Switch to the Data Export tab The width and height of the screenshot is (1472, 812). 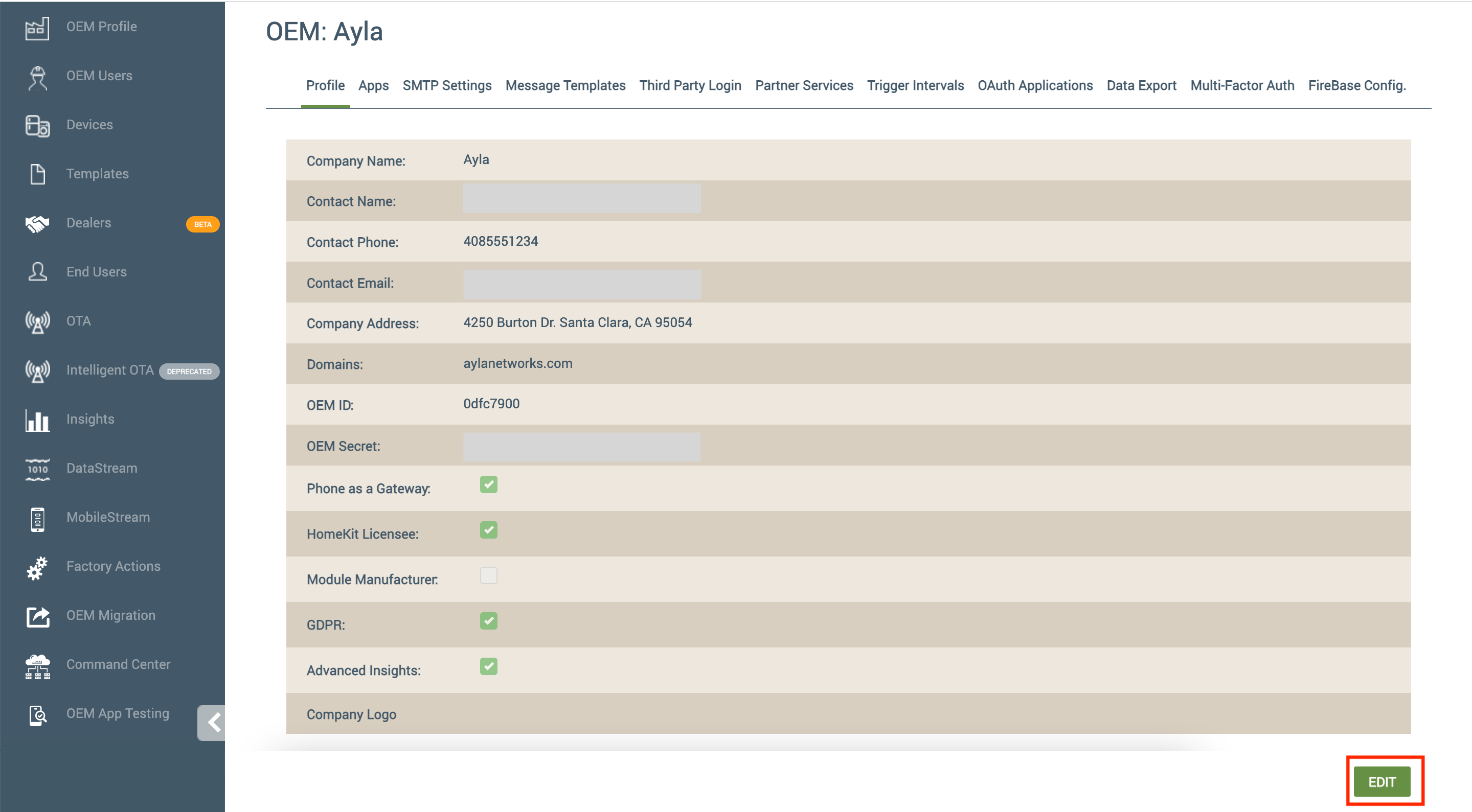(x=1141, y=85)
